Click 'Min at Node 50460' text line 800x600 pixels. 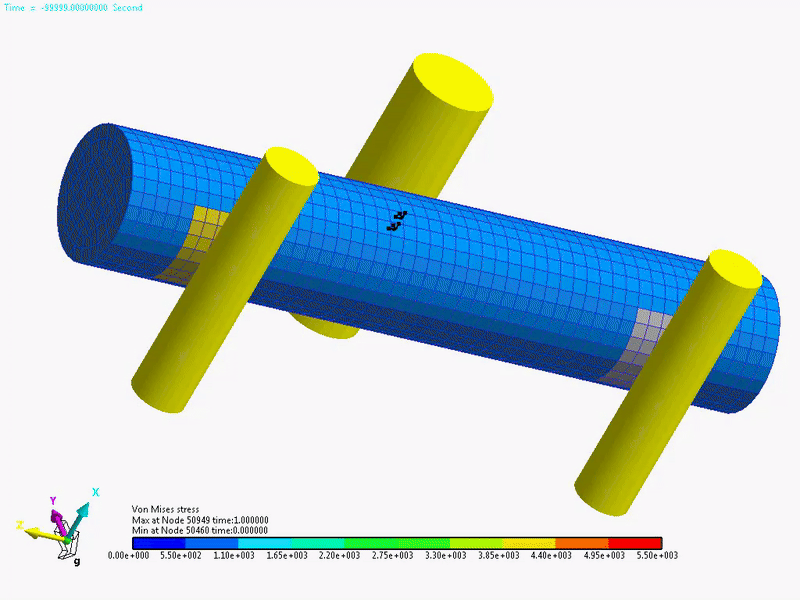click(x=200, y=531)
